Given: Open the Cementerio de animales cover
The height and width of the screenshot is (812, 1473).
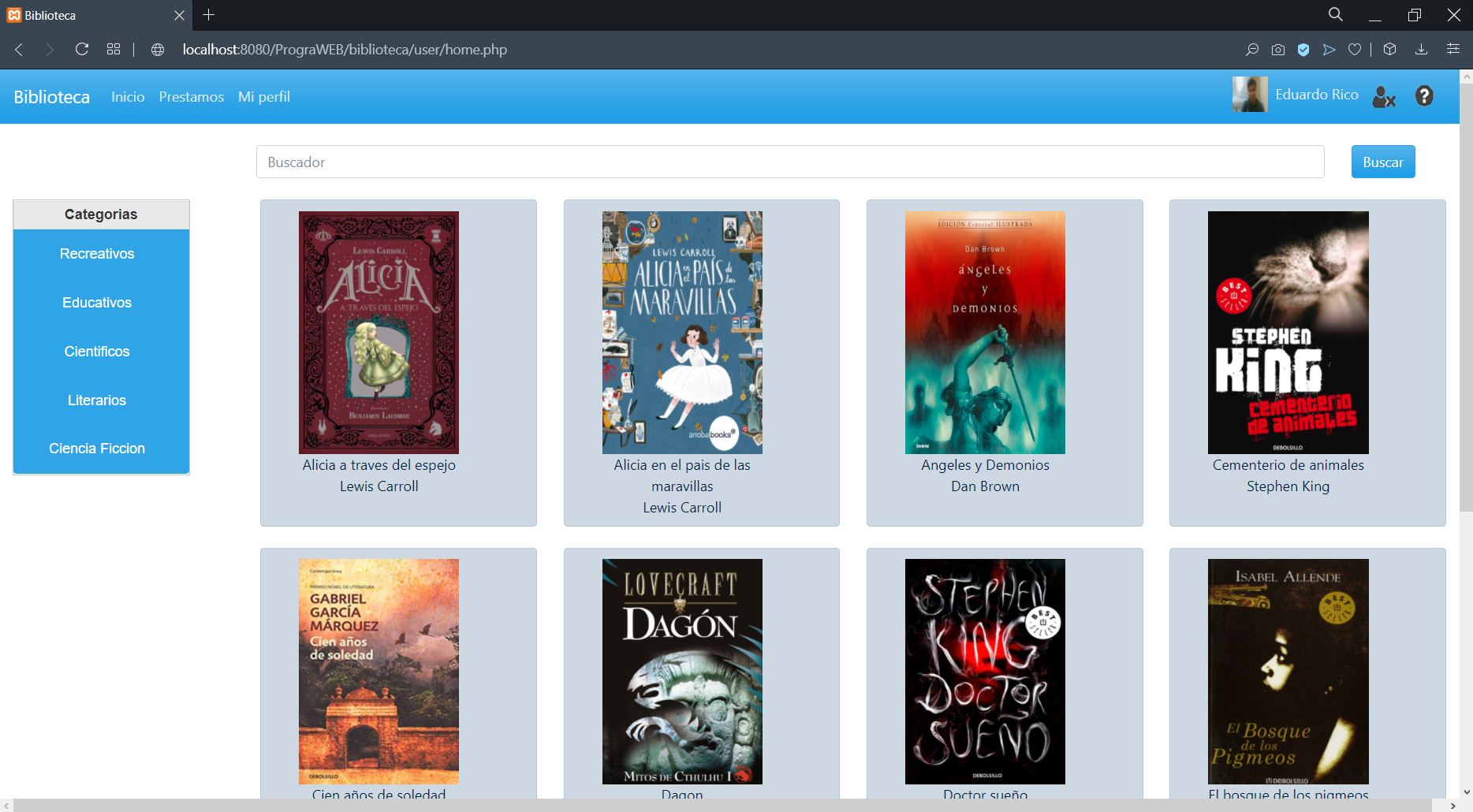Looking at the screenshot, I should point(1288,332).
